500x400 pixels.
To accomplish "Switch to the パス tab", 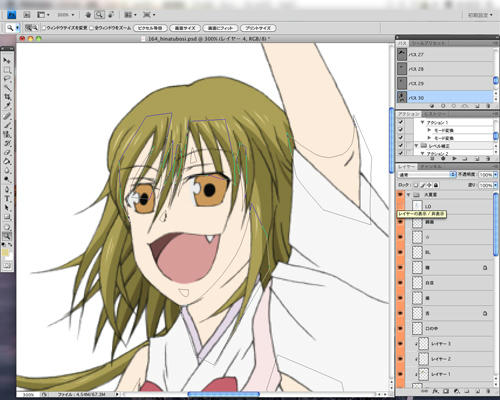I will (402, 43).
